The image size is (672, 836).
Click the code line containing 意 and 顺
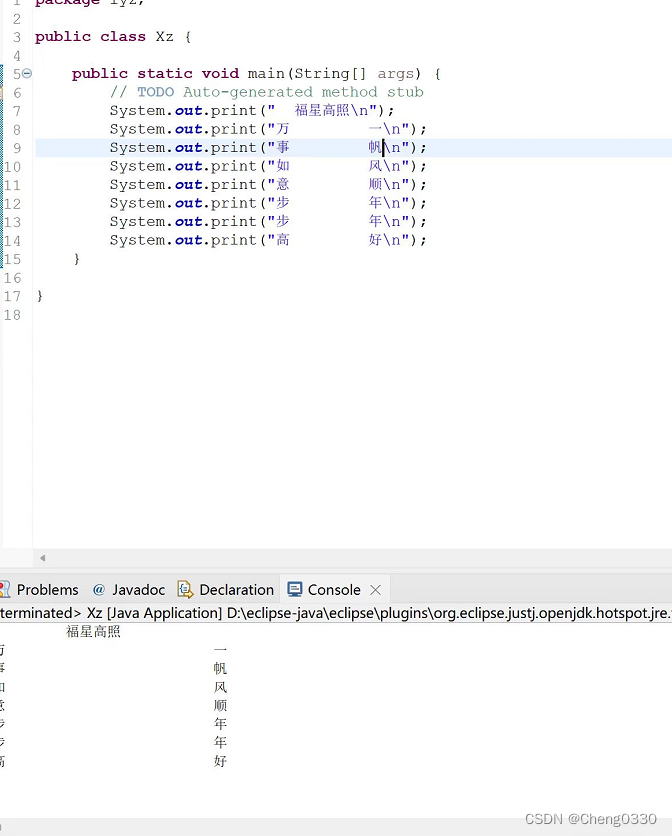pos(268,184)
